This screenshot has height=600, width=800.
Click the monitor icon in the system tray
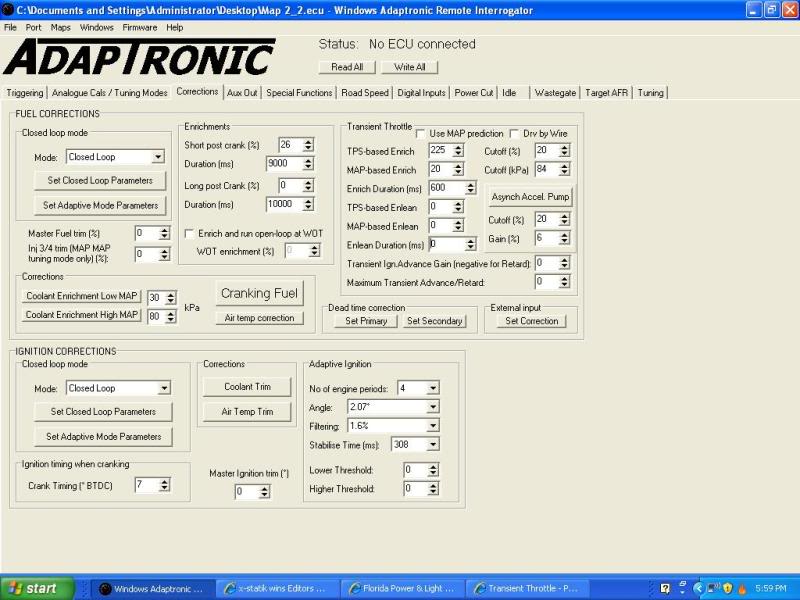coord(711,588)
